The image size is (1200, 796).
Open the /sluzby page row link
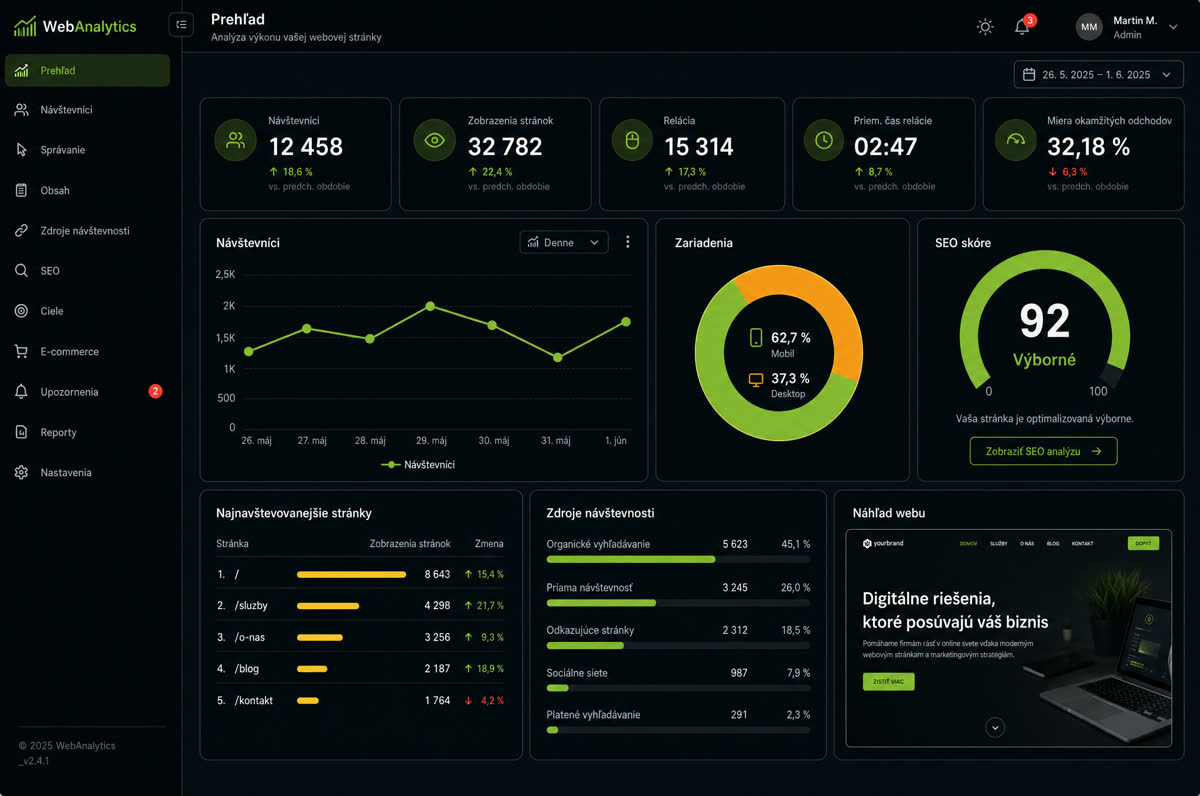pos(251,606)
